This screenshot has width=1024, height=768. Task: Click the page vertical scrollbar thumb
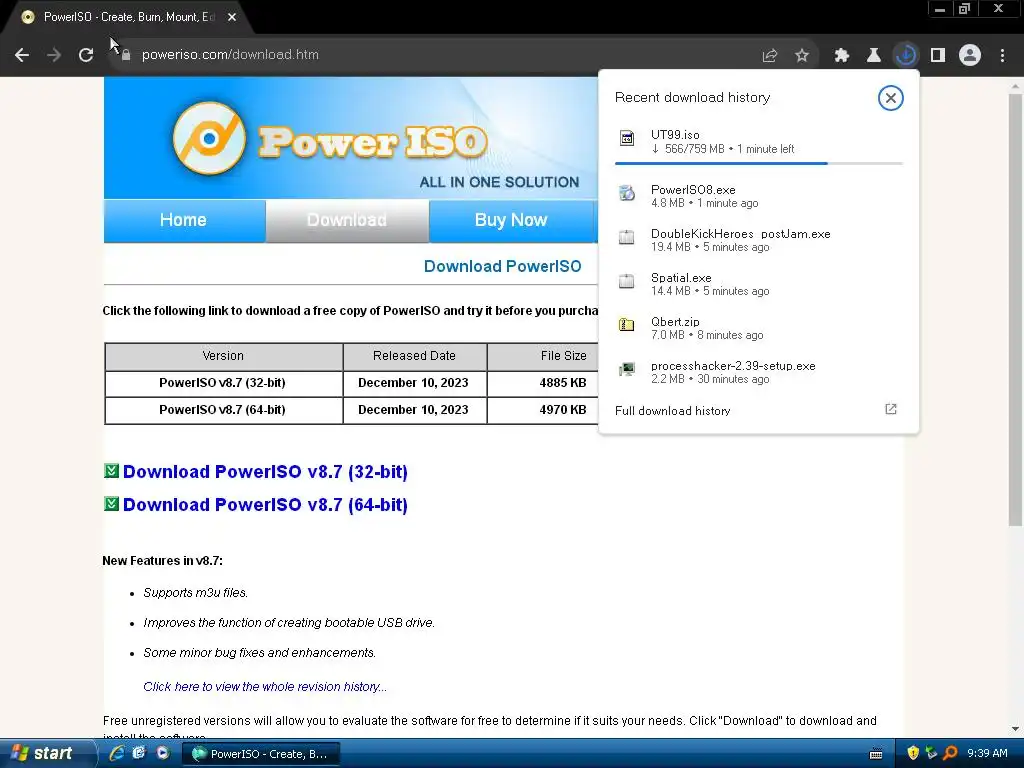1015,309
